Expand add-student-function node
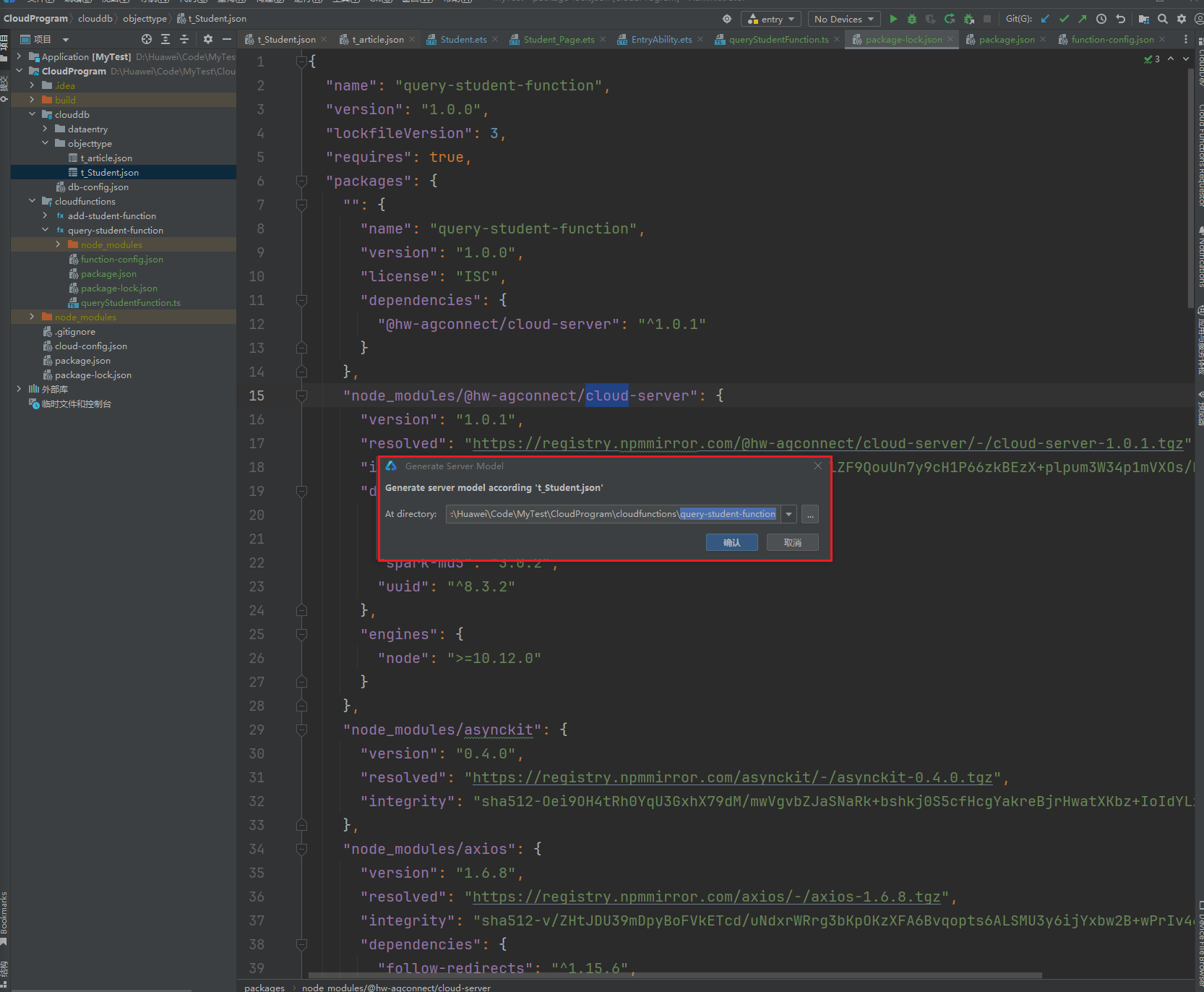The width and height of the screenshot is (1204, 992). pos(46,215)
